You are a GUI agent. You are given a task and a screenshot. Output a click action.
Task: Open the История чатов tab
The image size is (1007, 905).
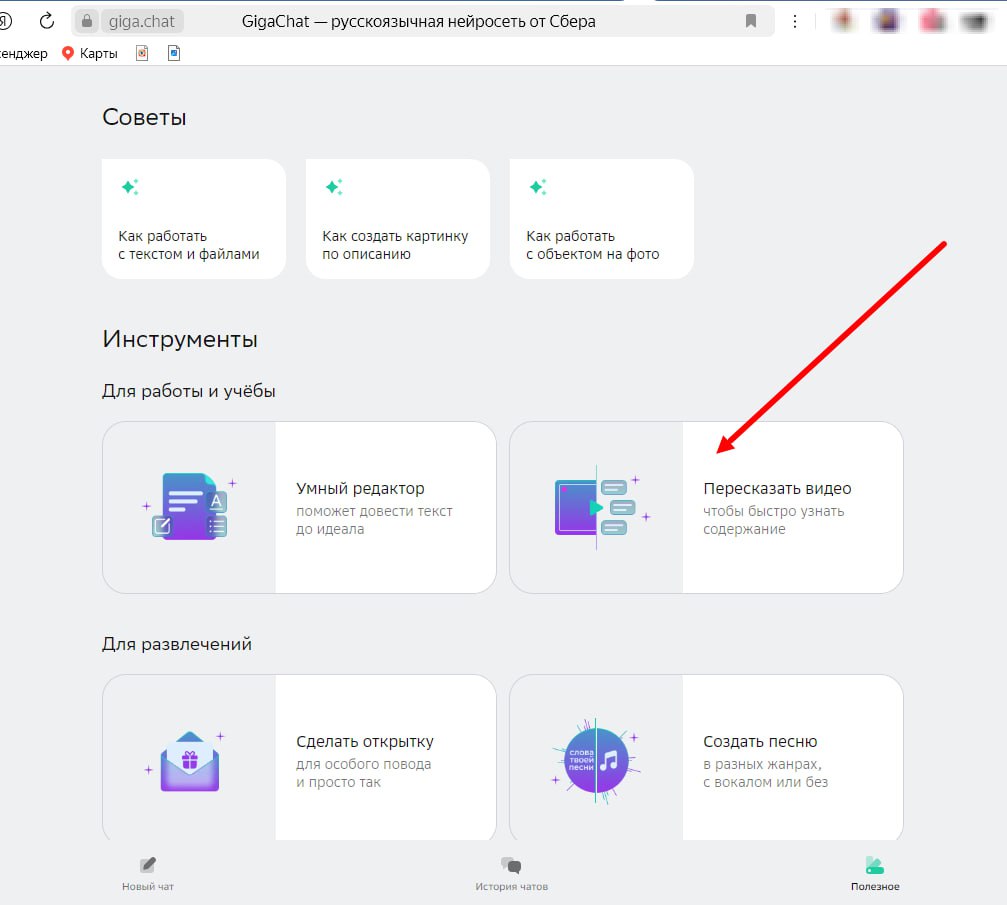pyautogui.click(x=511, y=874)
